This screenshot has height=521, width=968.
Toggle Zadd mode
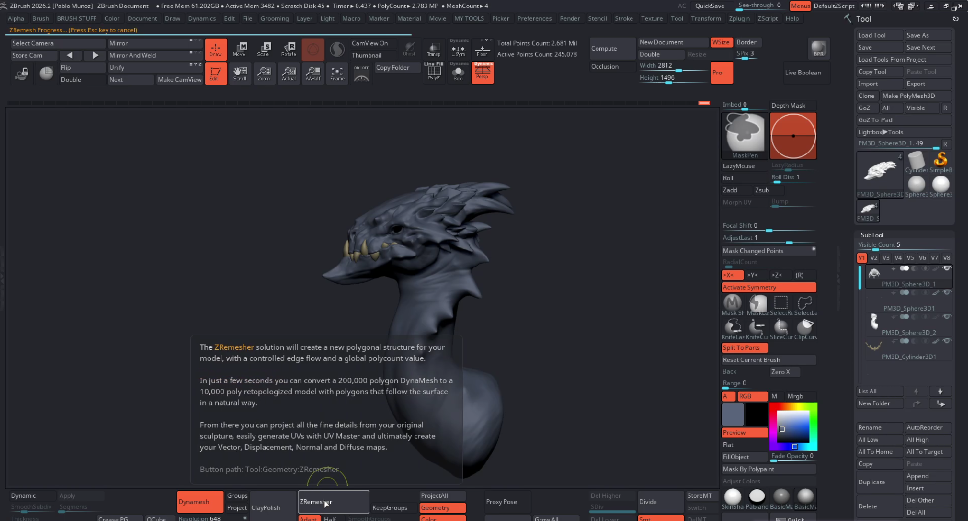[x=736, y=190]
